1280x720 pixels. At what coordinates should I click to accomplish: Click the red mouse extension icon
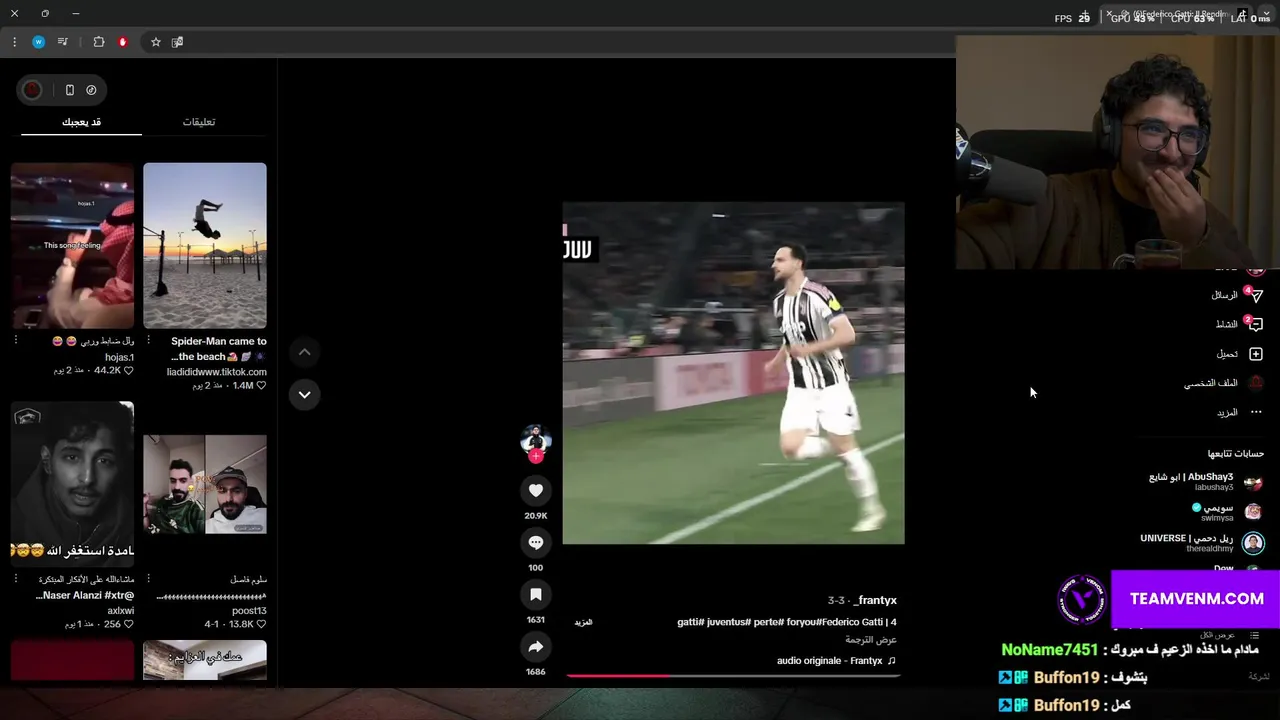coord(123,42)
